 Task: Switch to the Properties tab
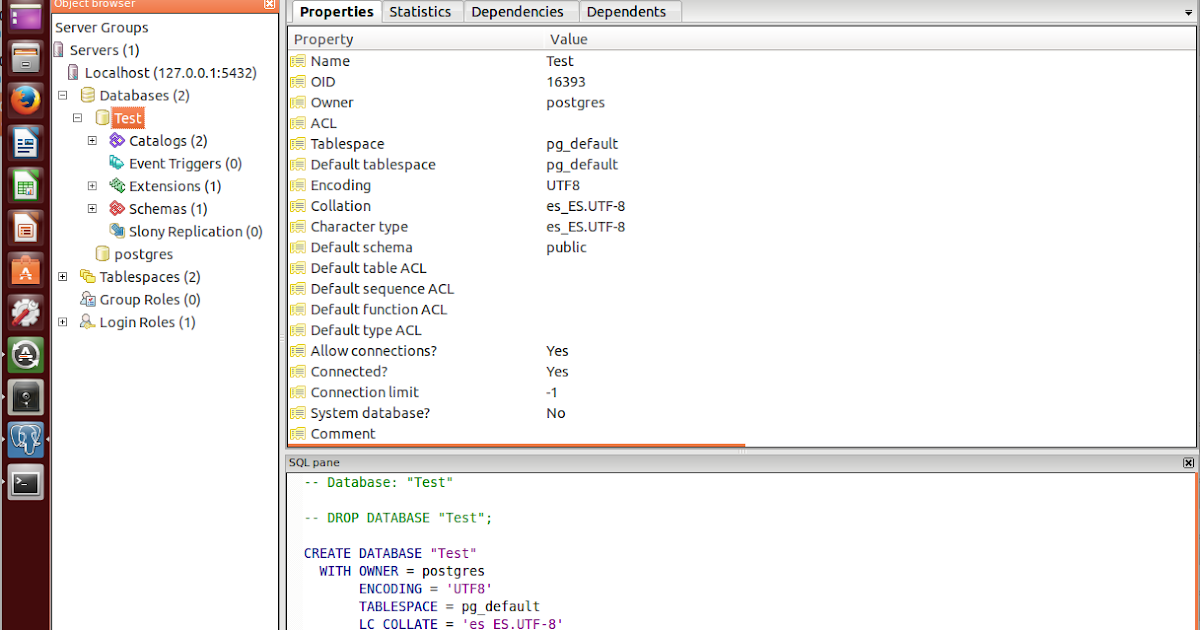[x=336, y=12]
